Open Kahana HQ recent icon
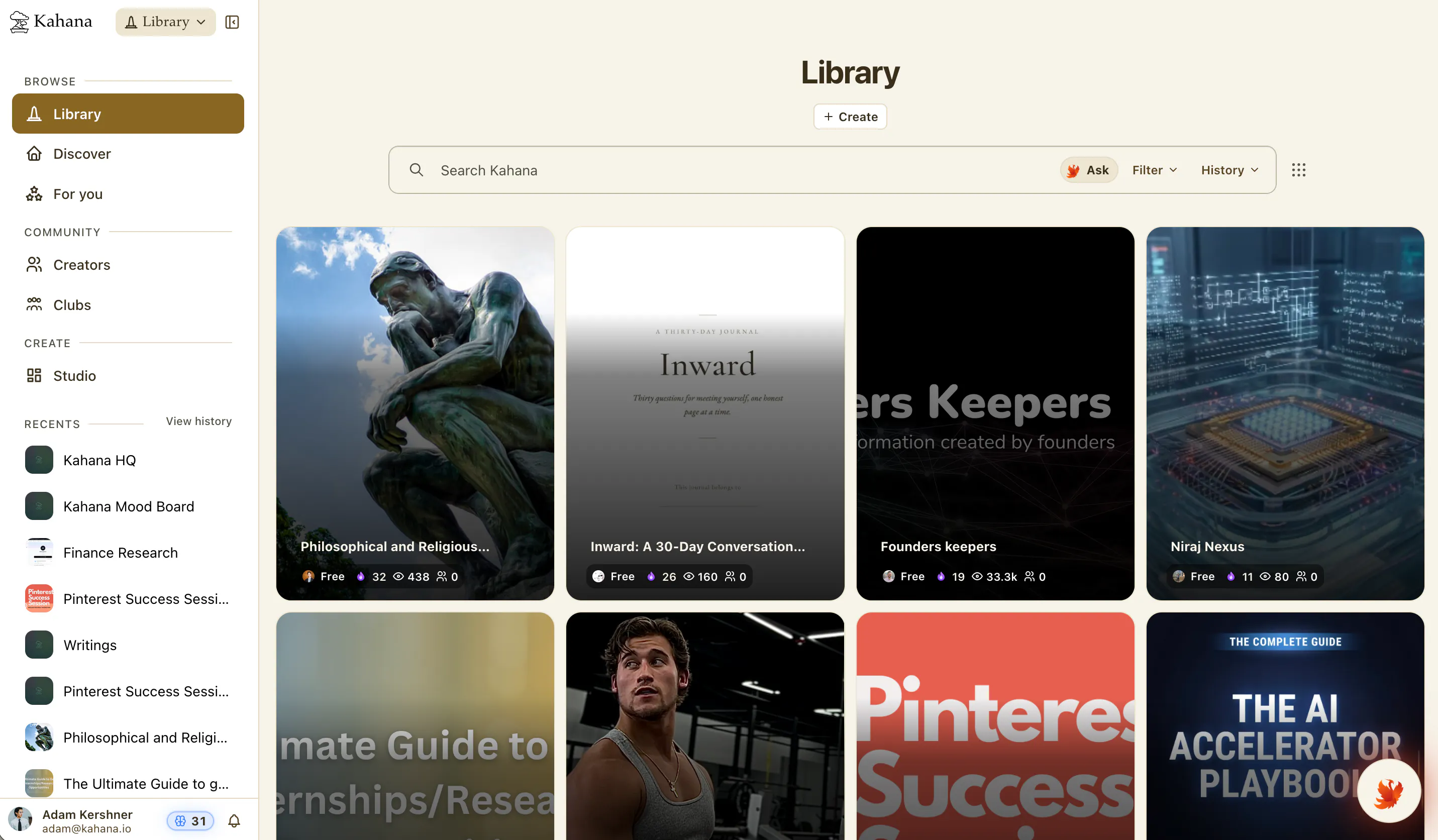Screen dimensions: 1438x840 (x=39, y=460)
